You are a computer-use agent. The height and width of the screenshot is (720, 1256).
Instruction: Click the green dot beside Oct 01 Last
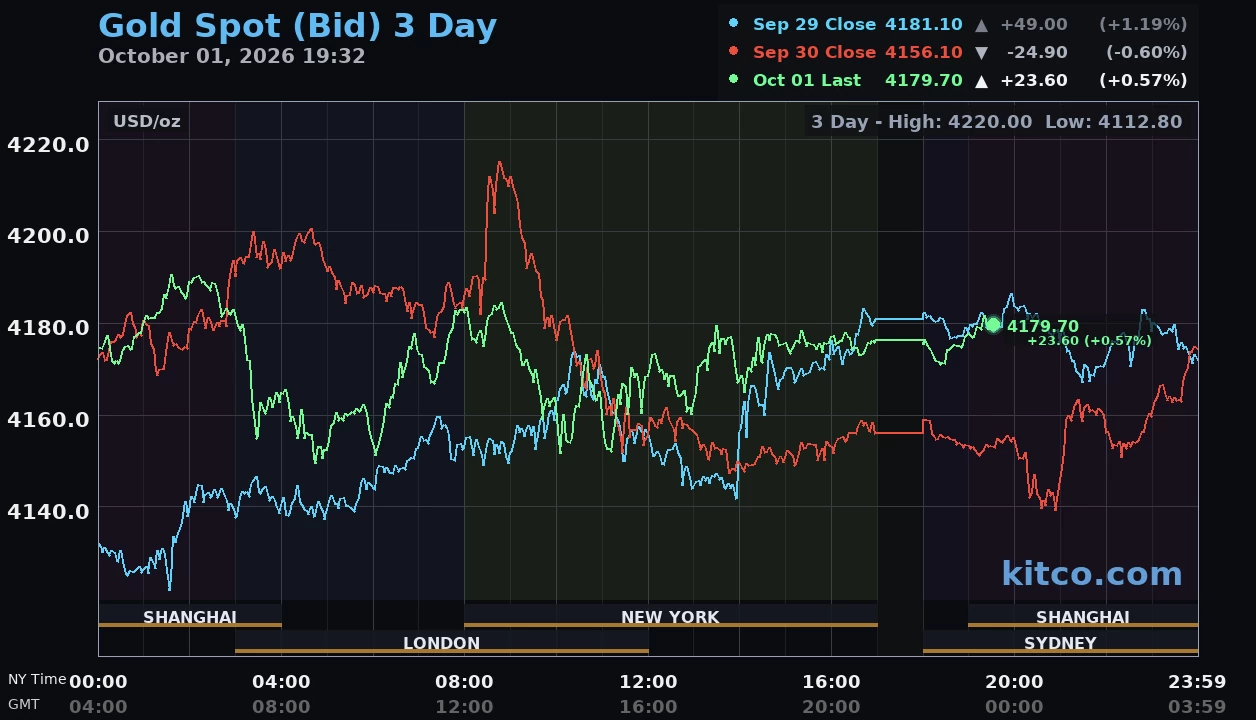point(734,79)
